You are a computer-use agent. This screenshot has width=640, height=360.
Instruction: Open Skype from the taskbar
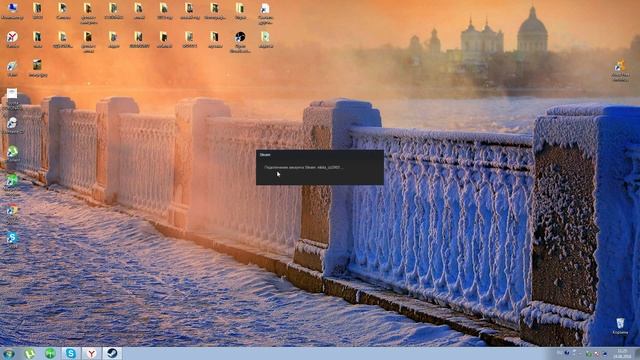[71, 353]
